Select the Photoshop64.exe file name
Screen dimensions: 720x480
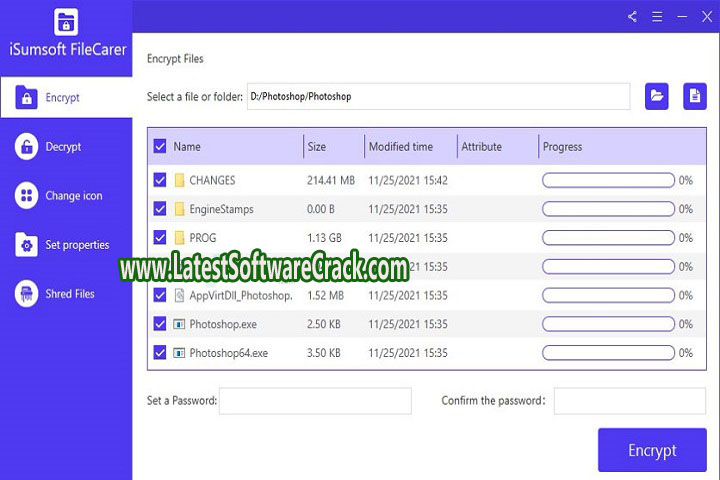229,353
